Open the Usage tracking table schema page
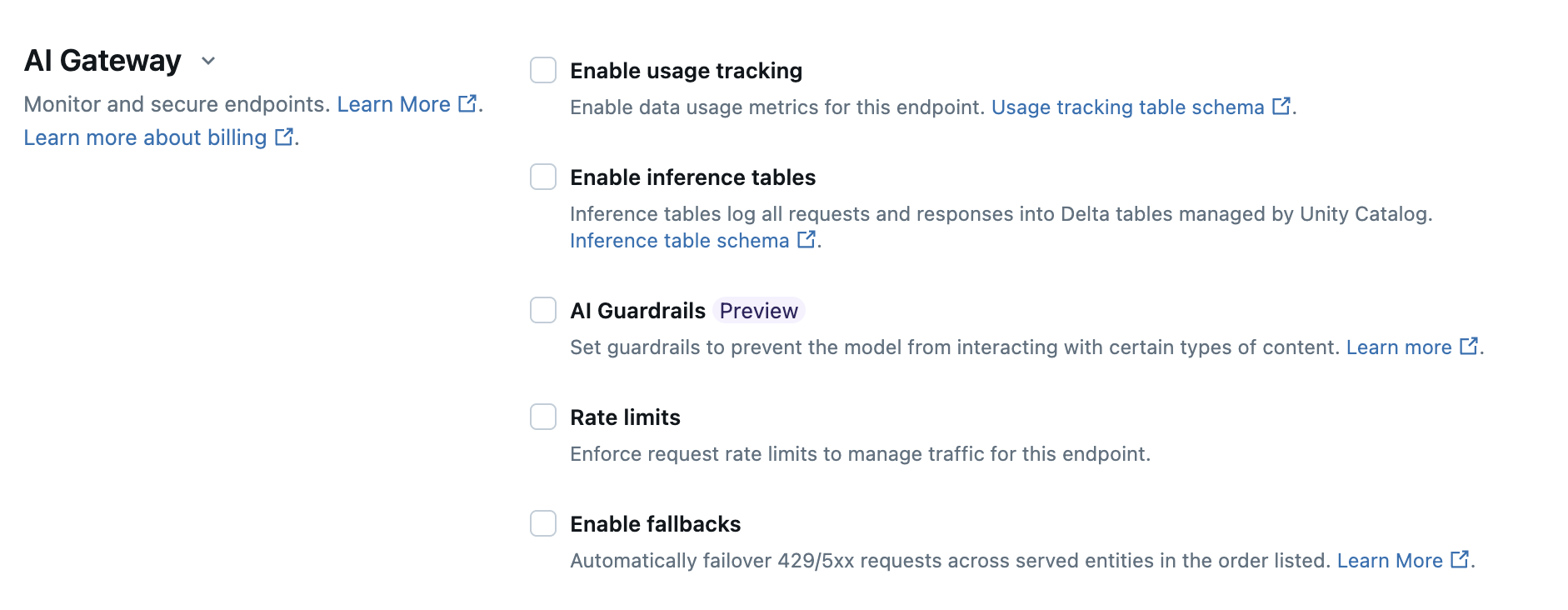This screenshot has height=610, width=1568. tap(1126, 107)
